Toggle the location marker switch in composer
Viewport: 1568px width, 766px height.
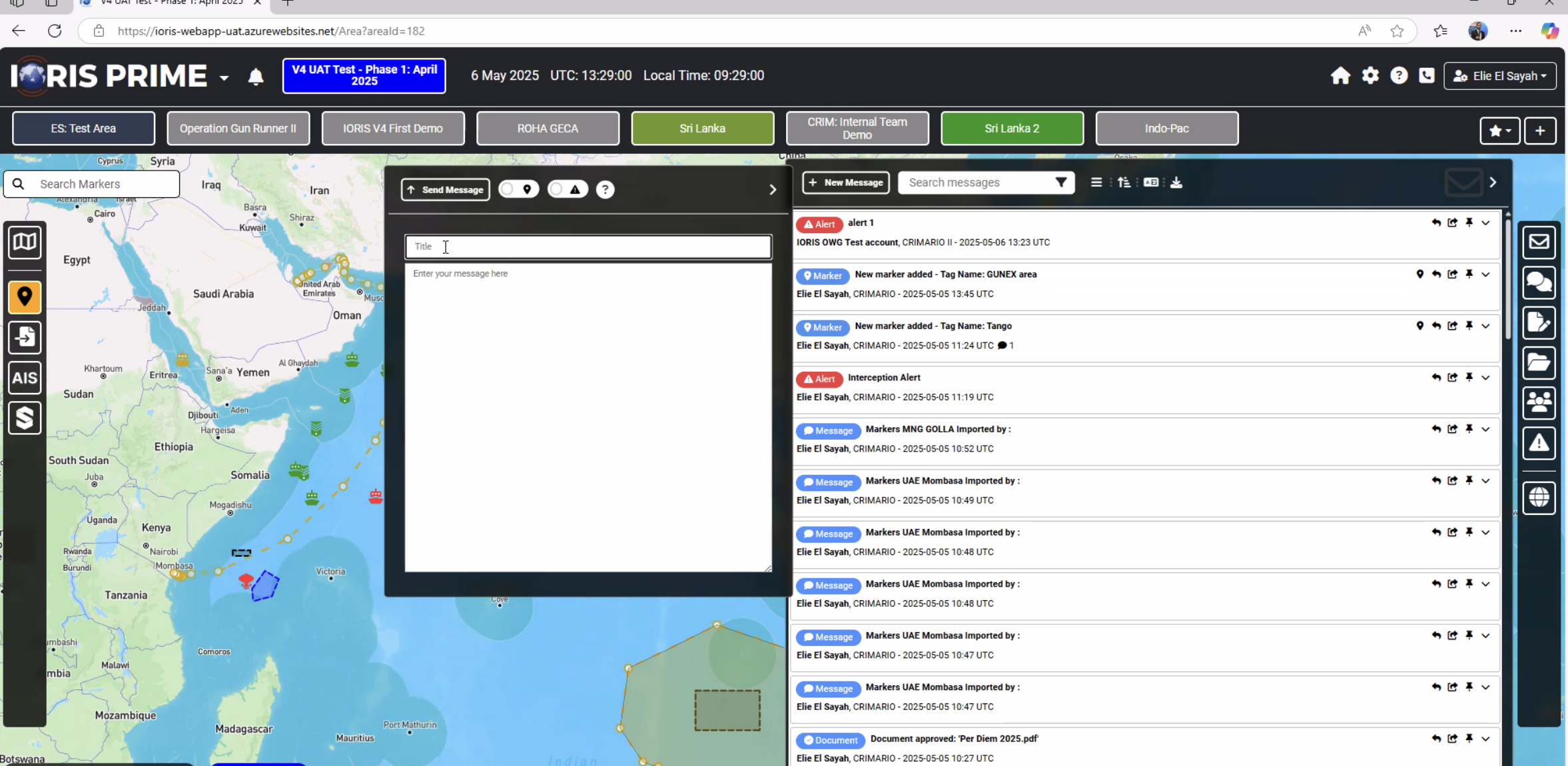(x=518, y=190)
